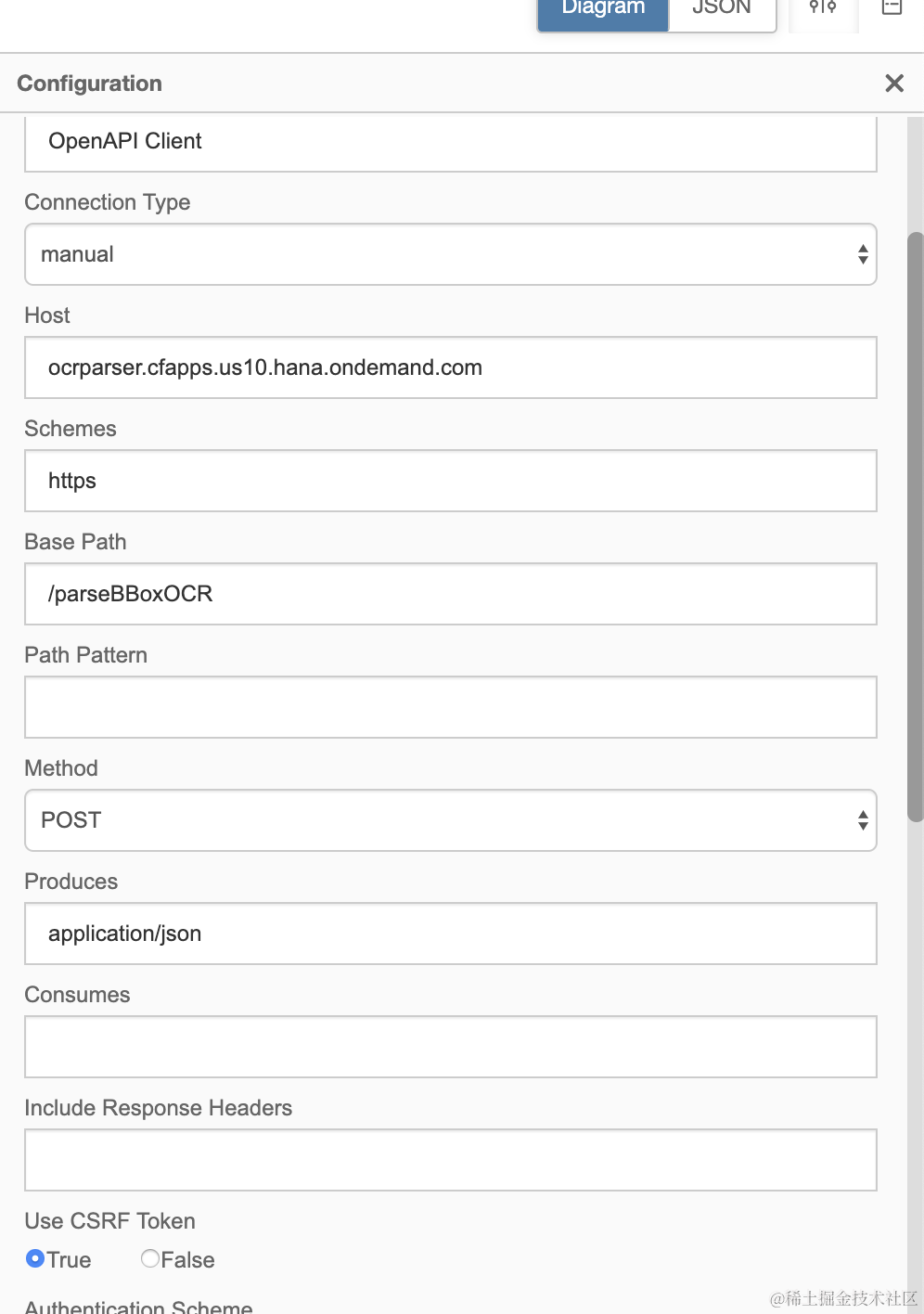This screenshot has width=924, height=1314.
Task: Click the Produces field with application/json
Action: pos(450,934)
